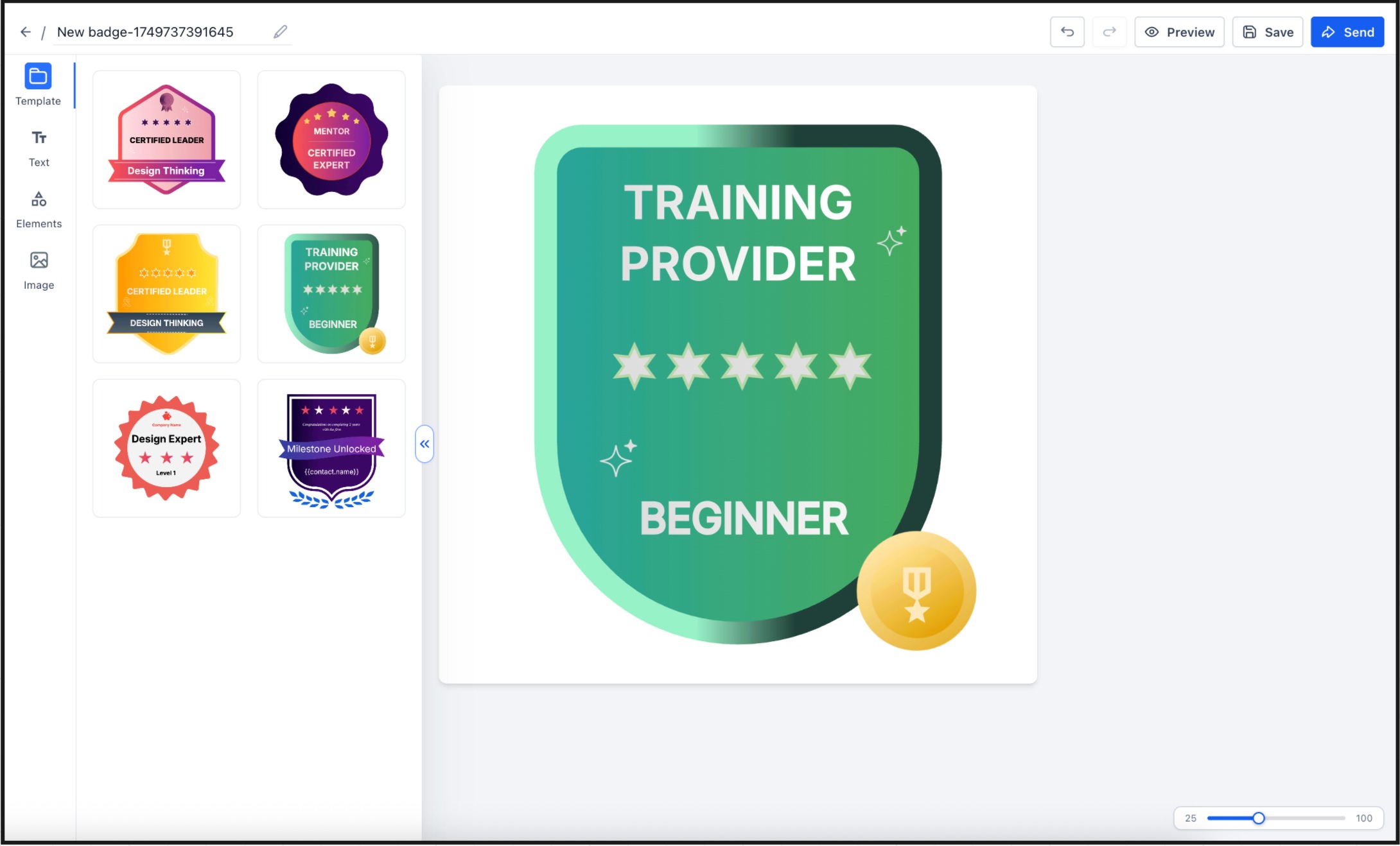Select the Mentor Certified Expert template

click(331, 139)
